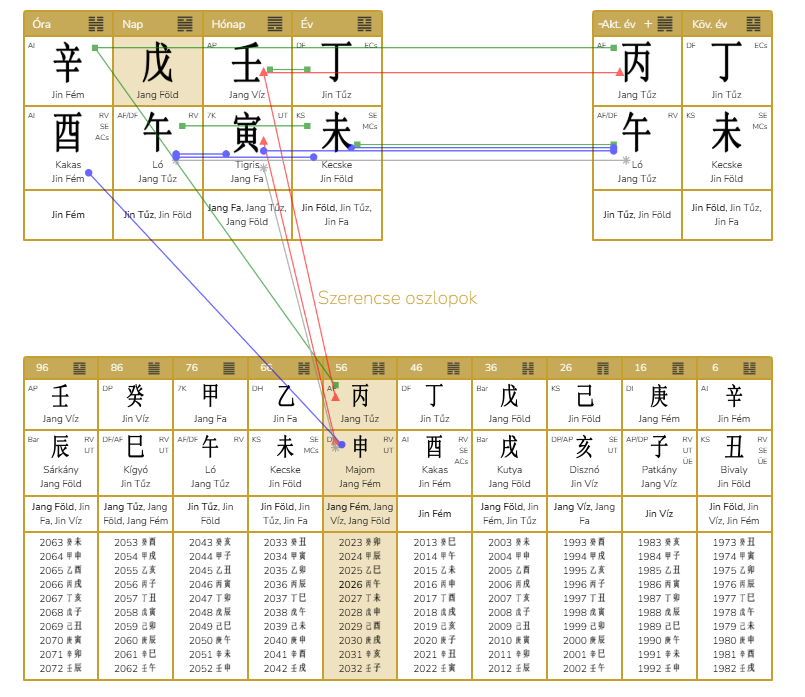Open the hexagram icon in Köv. év header
Image resolution: width=805 pixels, height=697 pixels.
tap(755, 24)
